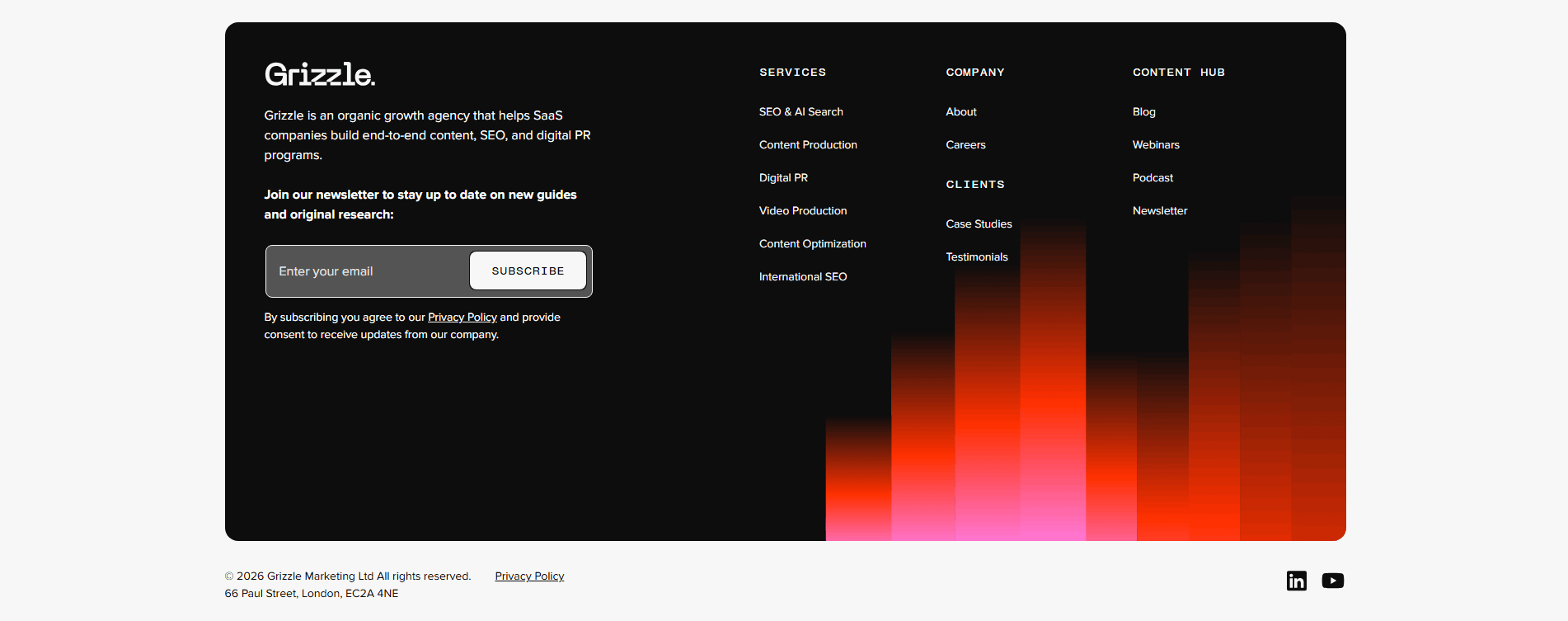This screenshot has height=621, width=1568.
Task: Click the 66 Paul Street address text
Action: point(311,593)
